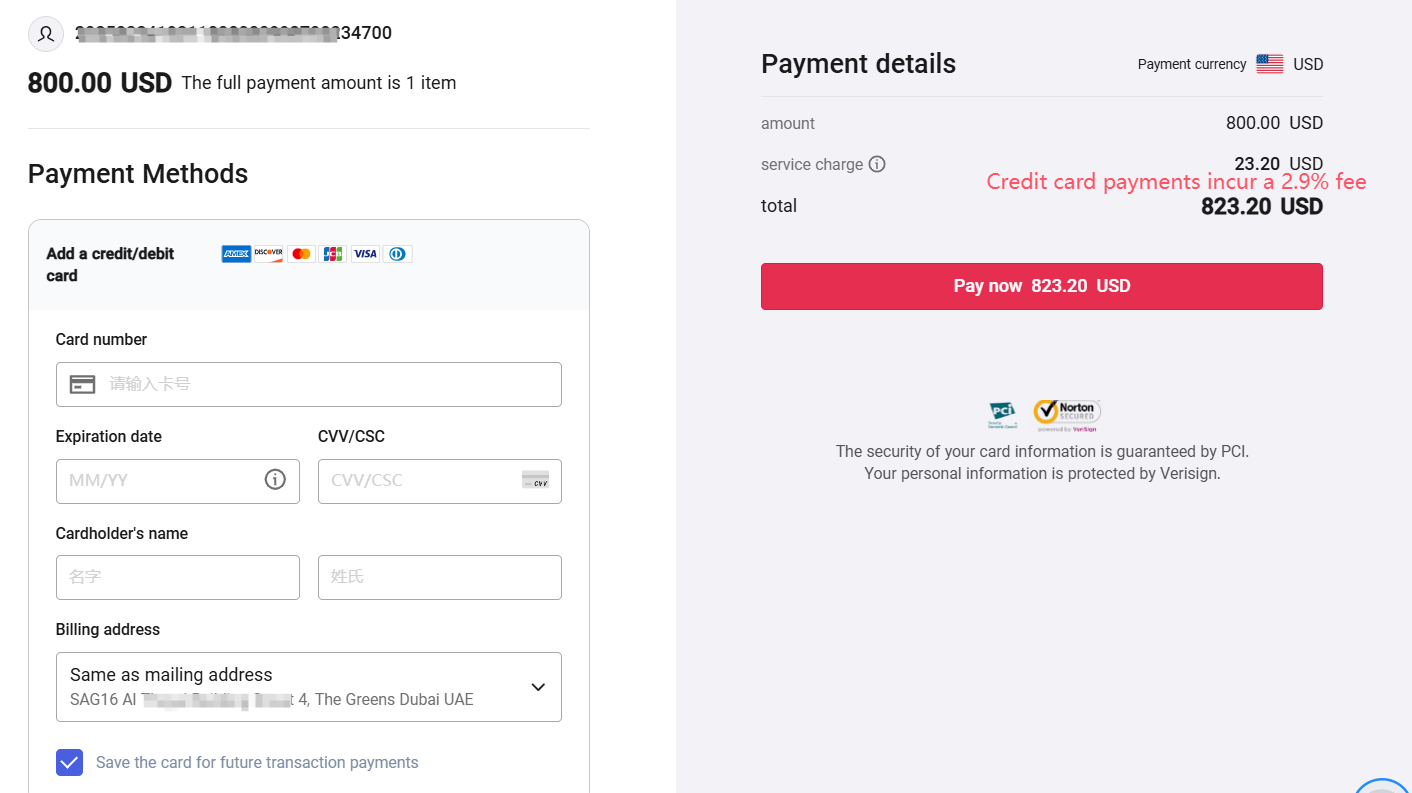Click the CVV/CSC input field

420,481
